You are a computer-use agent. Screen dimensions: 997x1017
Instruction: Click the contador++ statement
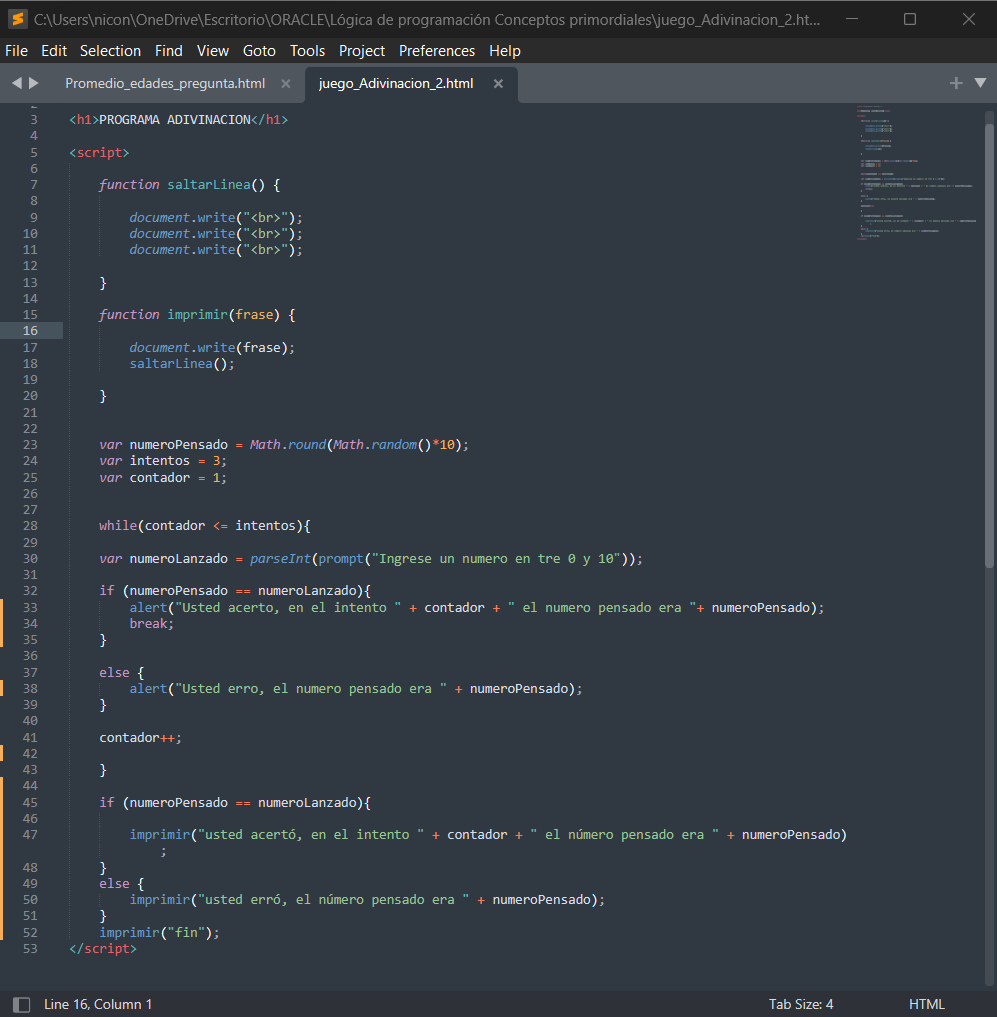[141, 737]
